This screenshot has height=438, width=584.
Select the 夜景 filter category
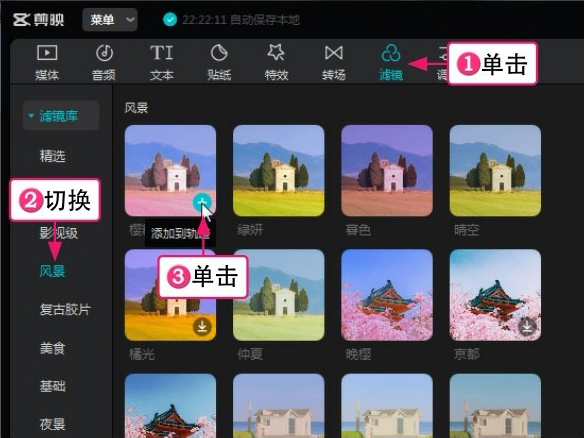click(53, 424)
